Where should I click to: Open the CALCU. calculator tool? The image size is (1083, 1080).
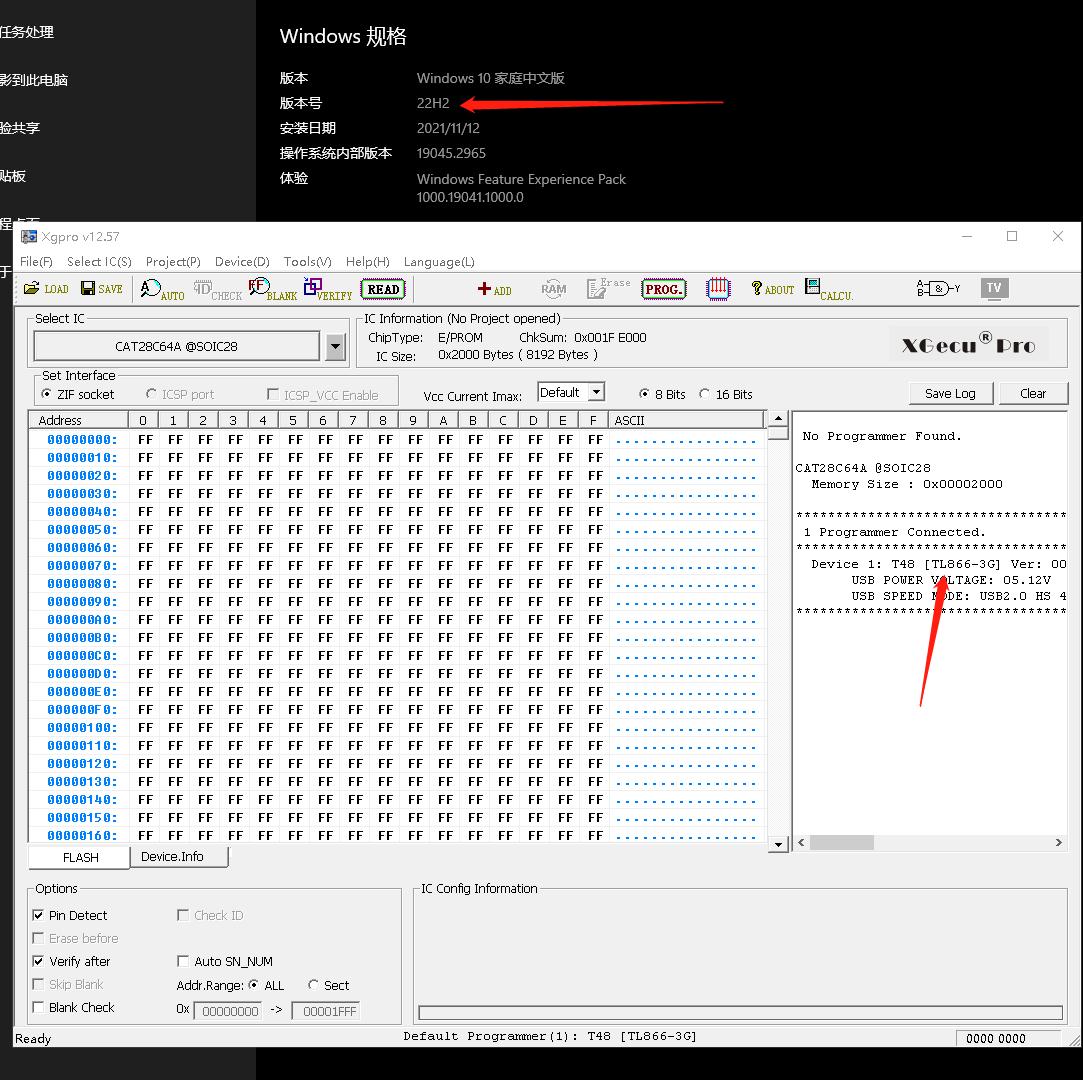828,290
